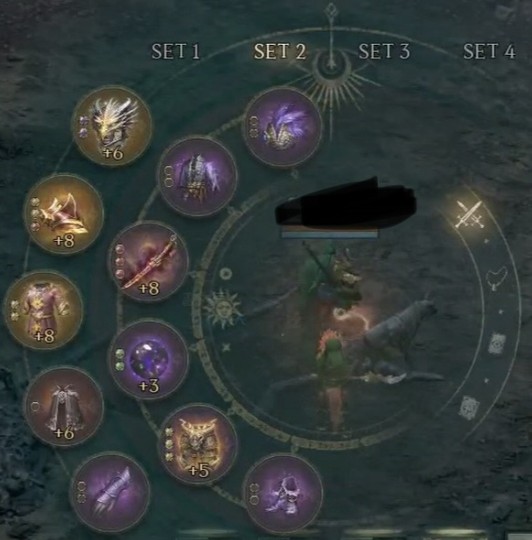Select the gold dragon helmet +6 slot
Screen dimensions: 532x540
pyautogui.click(x=113, y=126)
